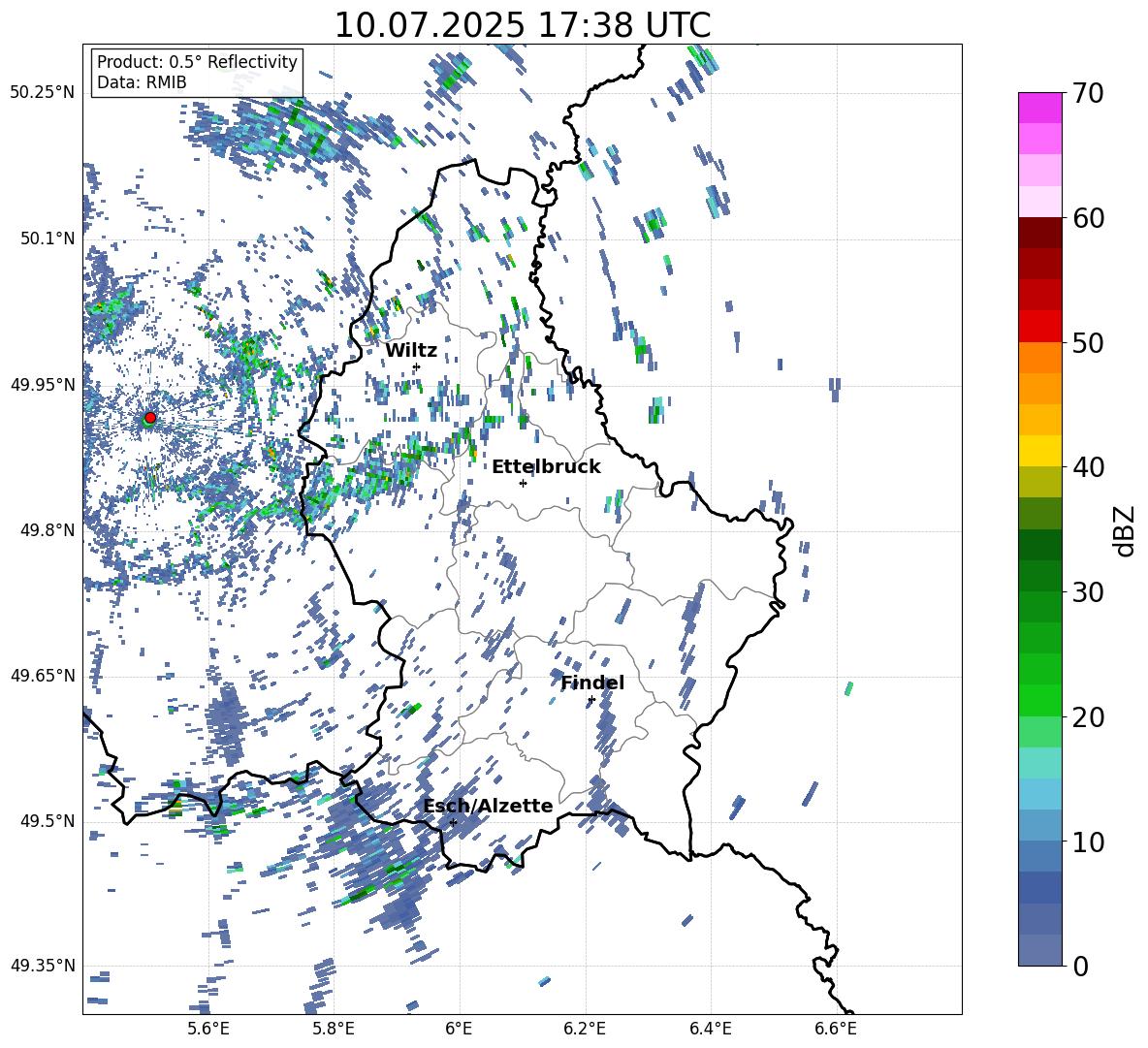Click the 10 value on colorbar
The height and width of the screenshot is (1048, 1148).
(1088, 842)
